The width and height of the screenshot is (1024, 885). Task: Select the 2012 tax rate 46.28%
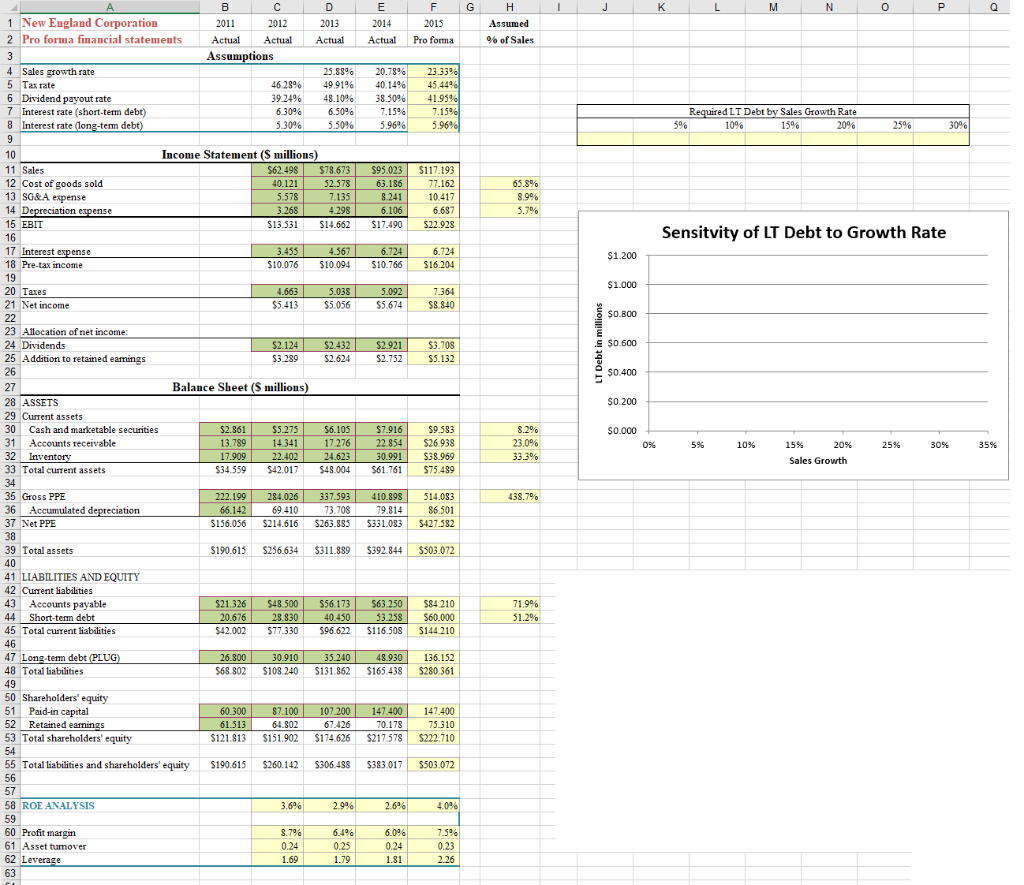coord(278,85)
